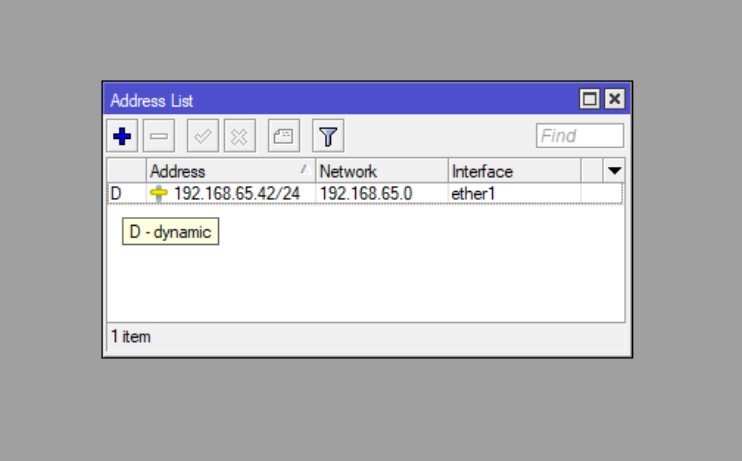Click the blue plus Add address button
Image resolution: width=742 pixels, height=461 pixels.
(x=122, y=136)
